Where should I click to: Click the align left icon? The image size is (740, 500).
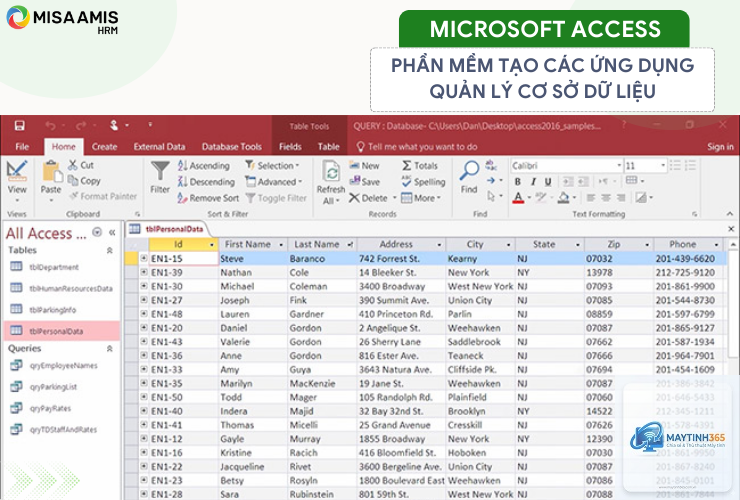(590, 198)
